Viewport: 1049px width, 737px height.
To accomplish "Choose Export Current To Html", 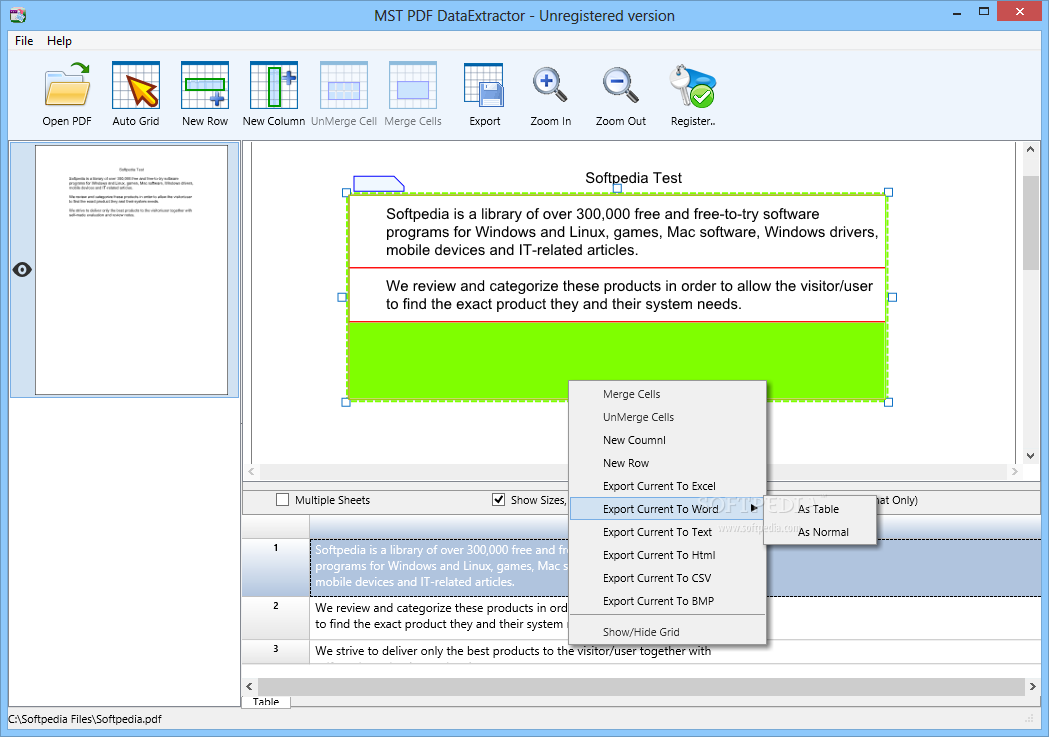I will (667, 555).
